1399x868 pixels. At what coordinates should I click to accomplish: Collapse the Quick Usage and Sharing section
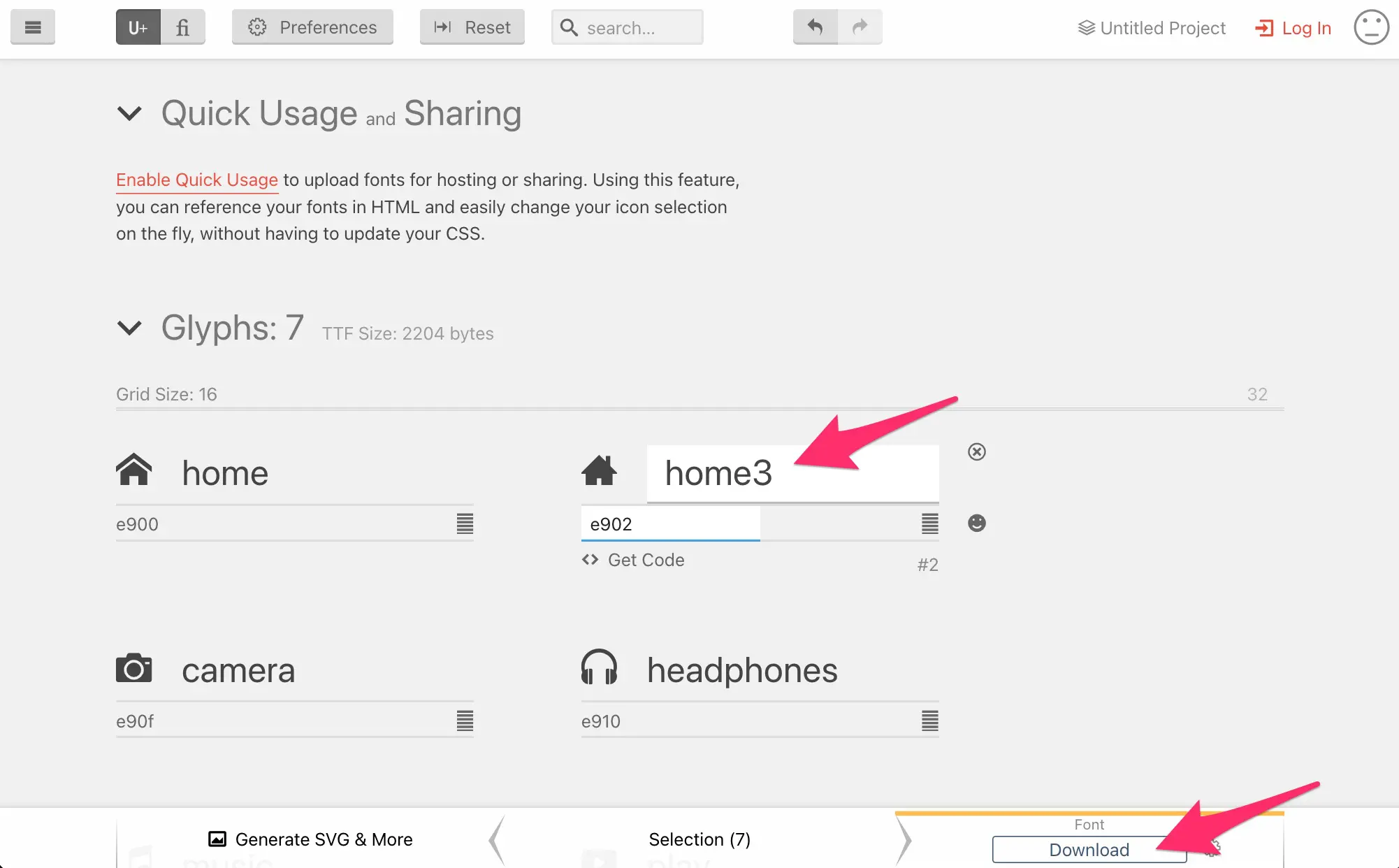coord(129,113)
